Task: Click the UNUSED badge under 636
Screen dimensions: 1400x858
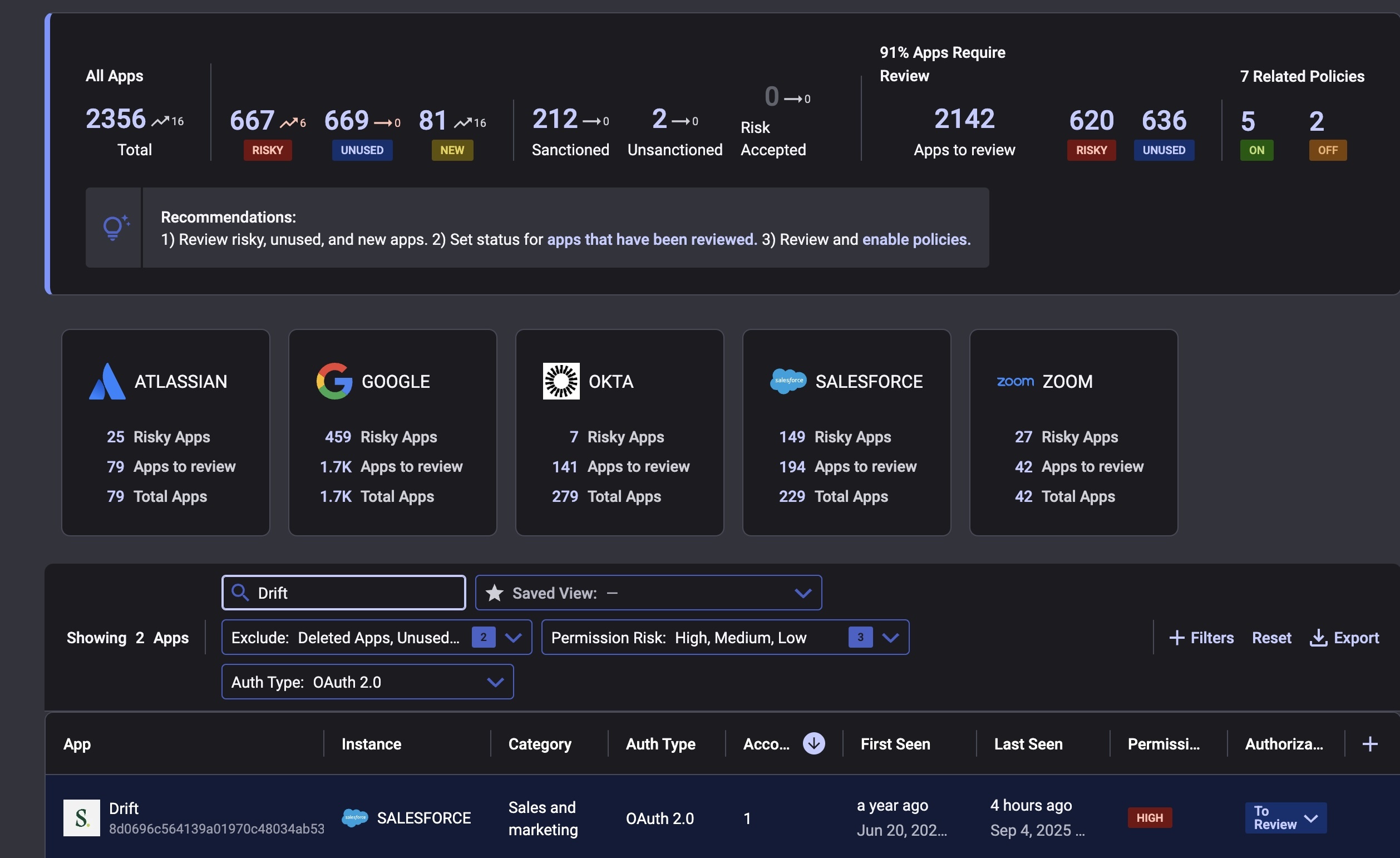Action: [x=1164, y=150]
